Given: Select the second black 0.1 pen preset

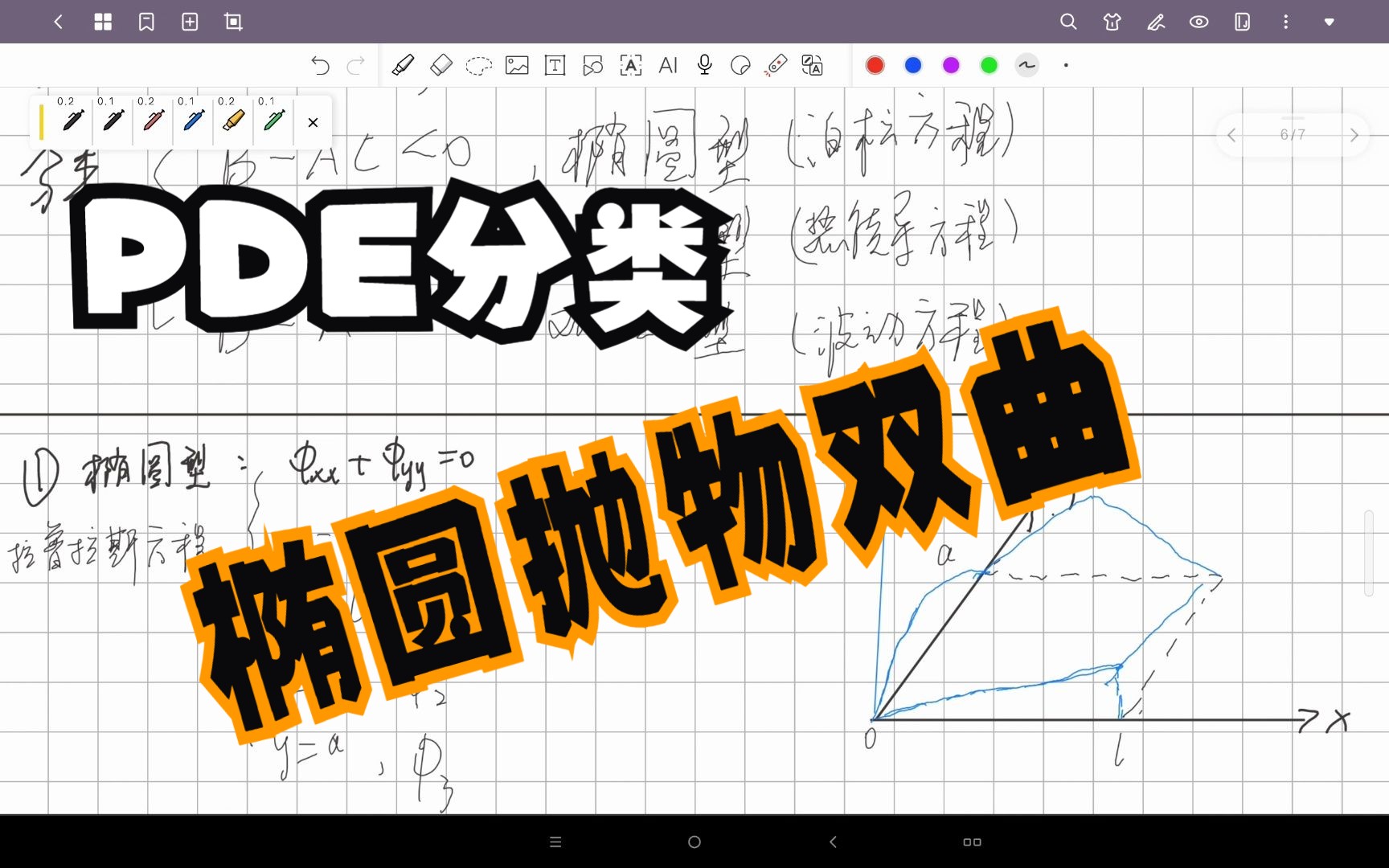Looking at the screenshot, I should point(113,121).
